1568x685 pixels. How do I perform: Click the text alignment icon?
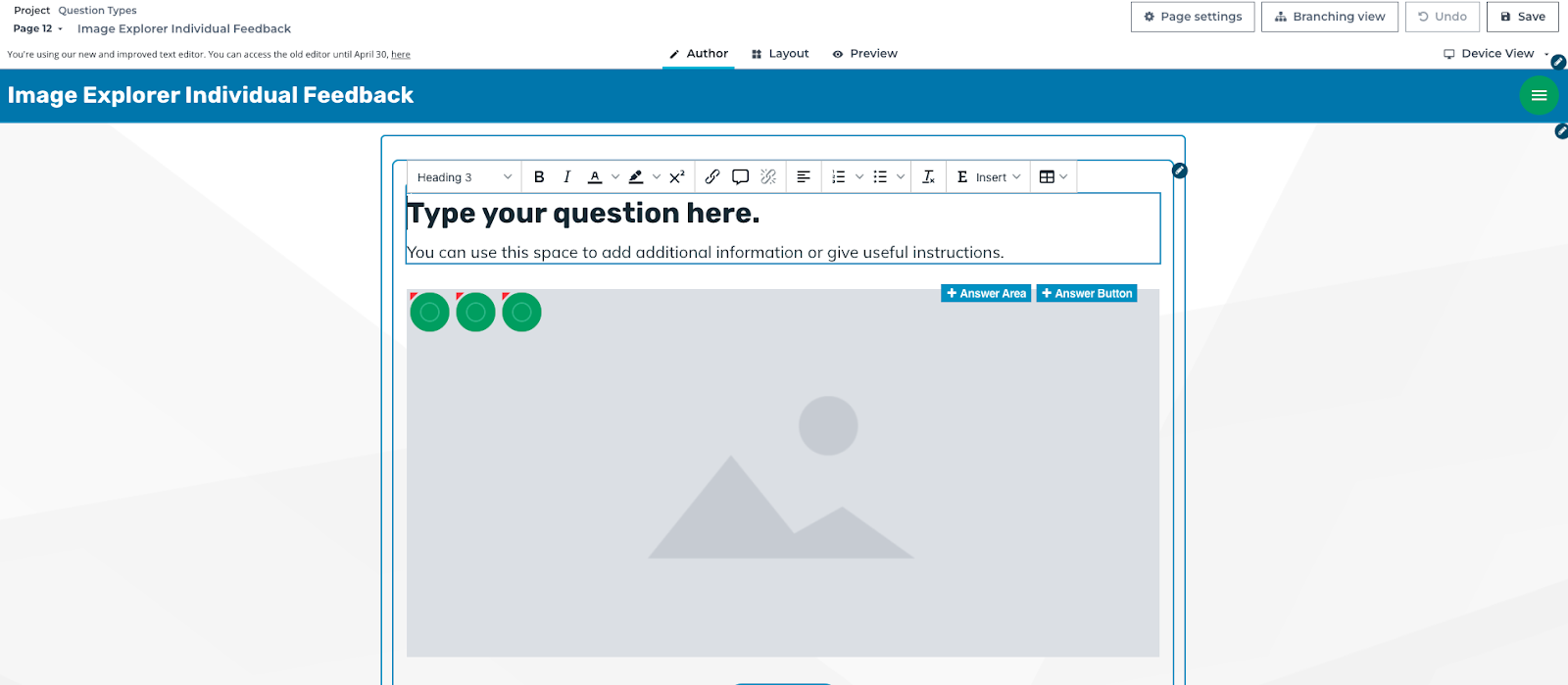point(804,177)
